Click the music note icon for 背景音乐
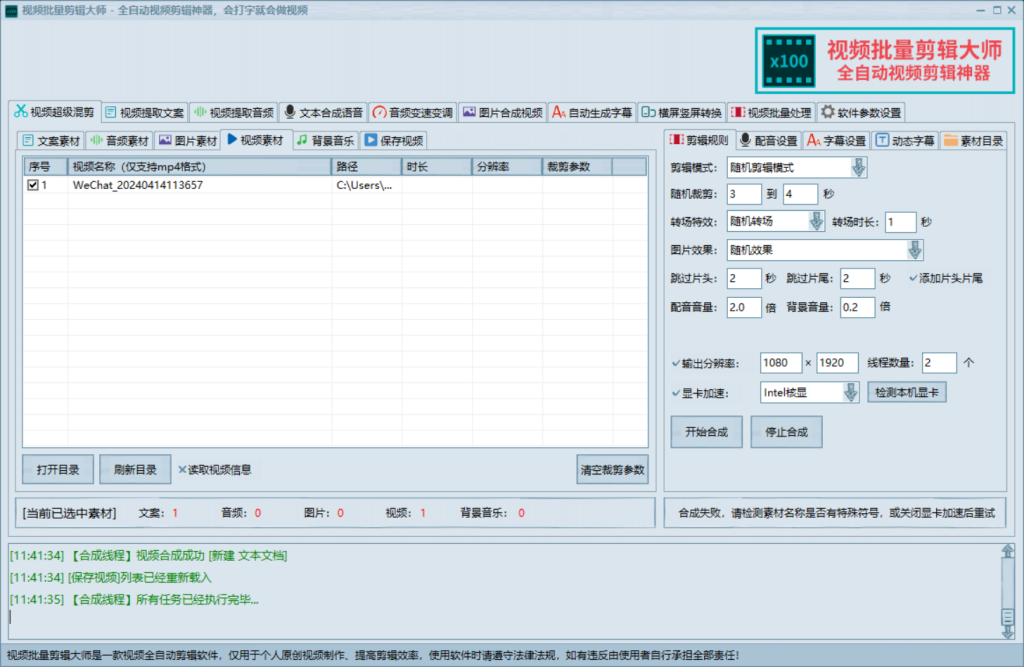Viewport: 1024px width, 667px height. [x=302, y=140]
